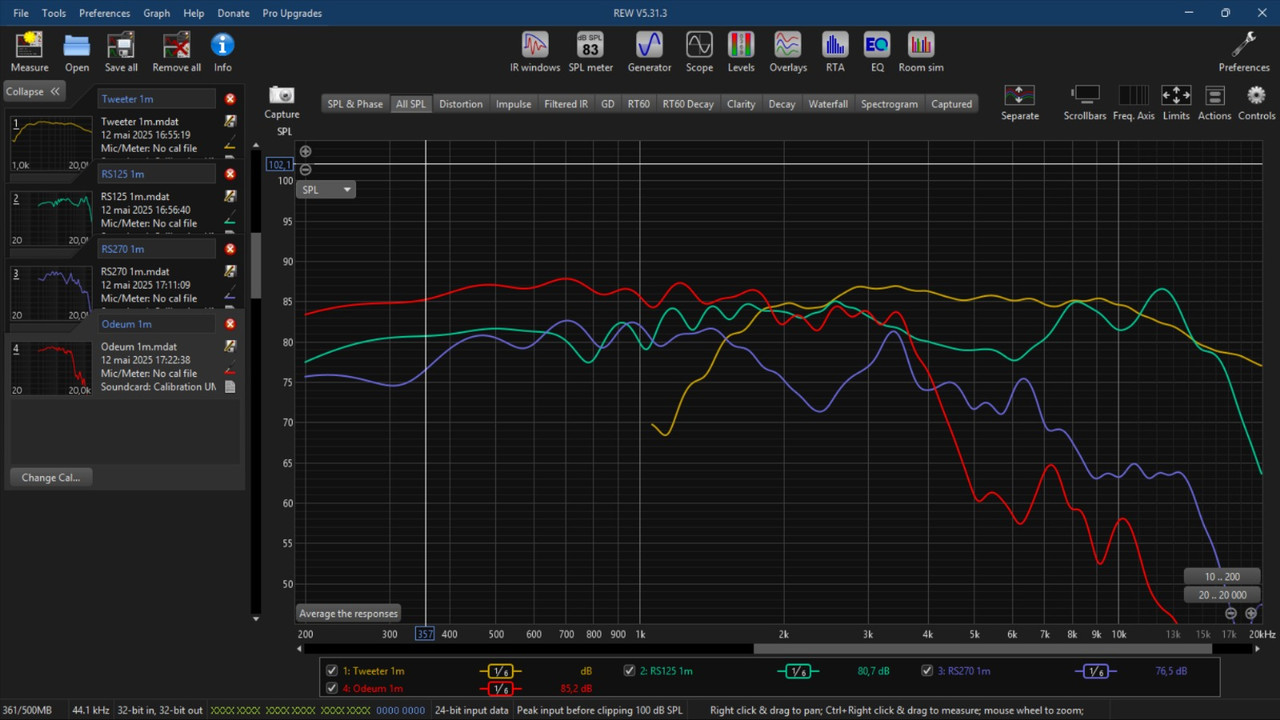This screenshot has height=720, width=1280.
Task: Click the Capture camera icon
Action: (x=282, y=94)
